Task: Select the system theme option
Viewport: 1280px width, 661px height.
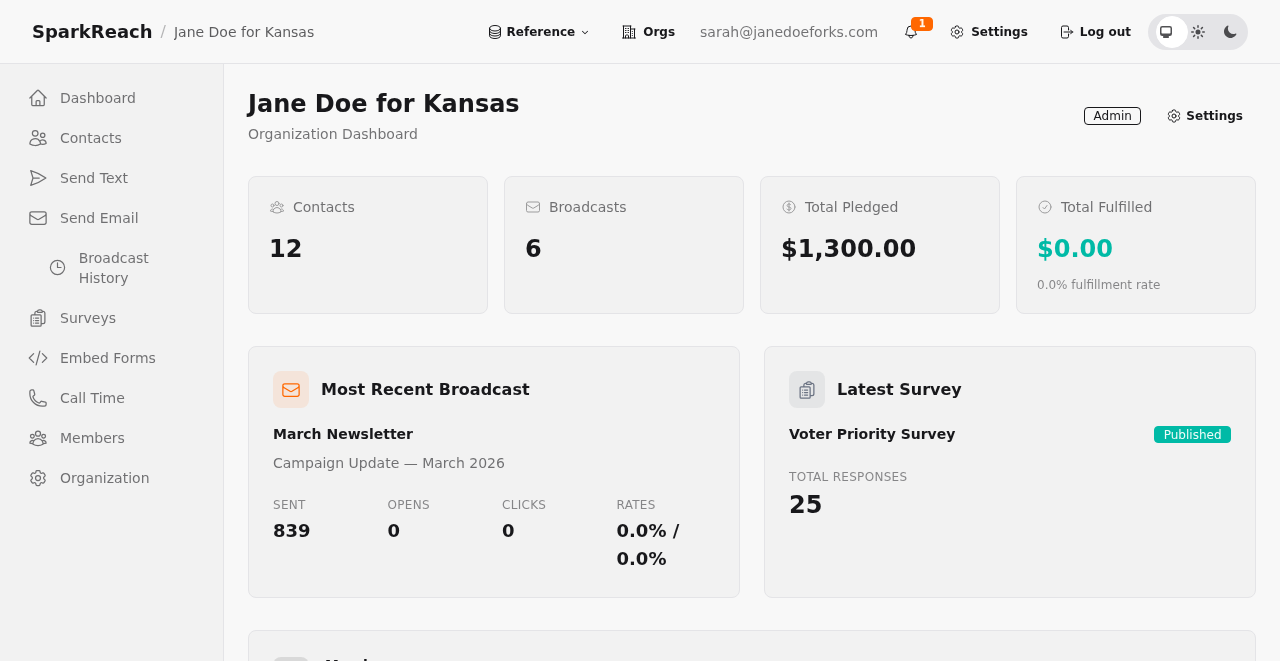Action: pos(1166,31)
